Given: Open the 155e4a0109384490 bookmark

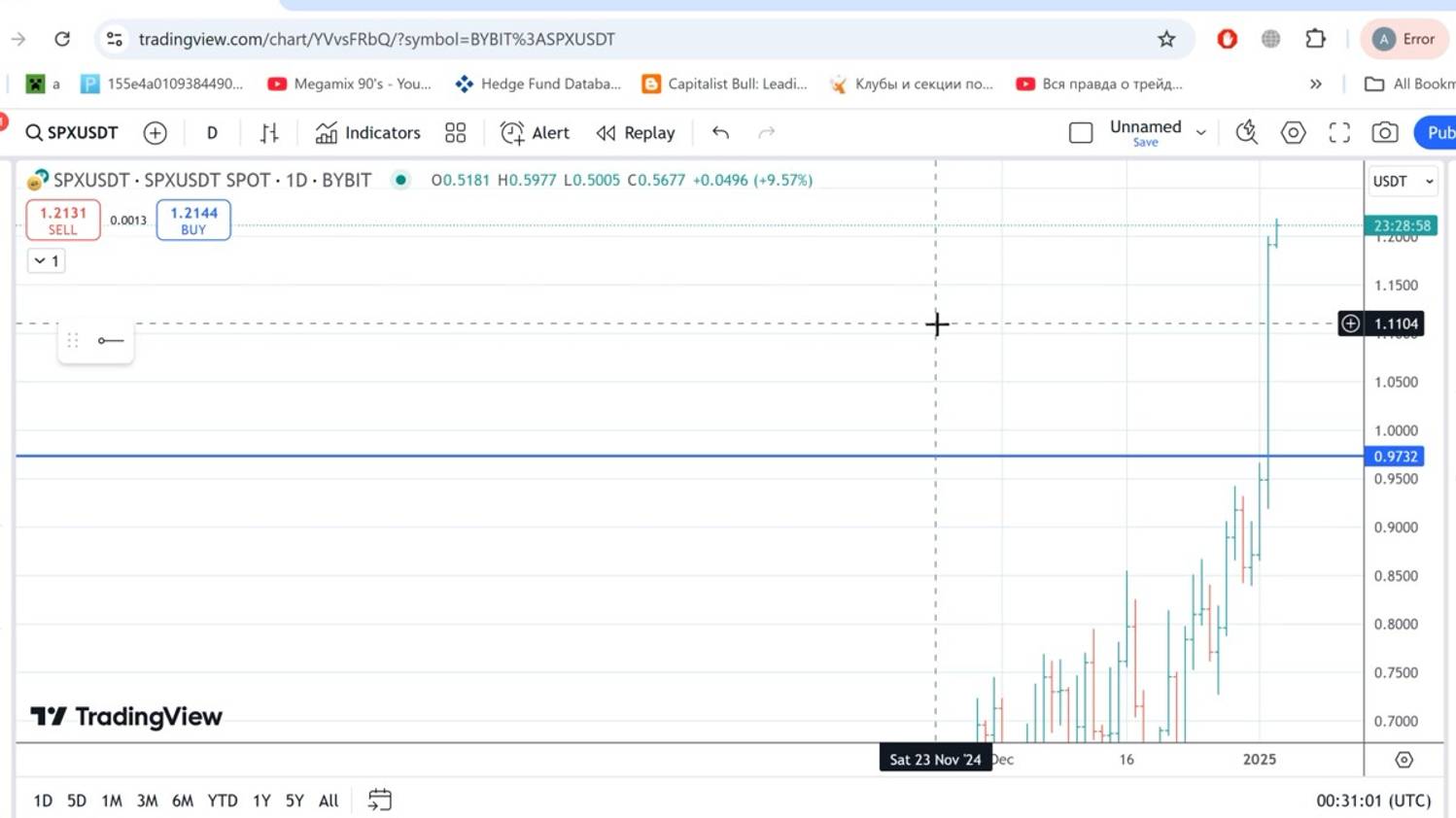Looking at the screenshot, I should point(162,85).
